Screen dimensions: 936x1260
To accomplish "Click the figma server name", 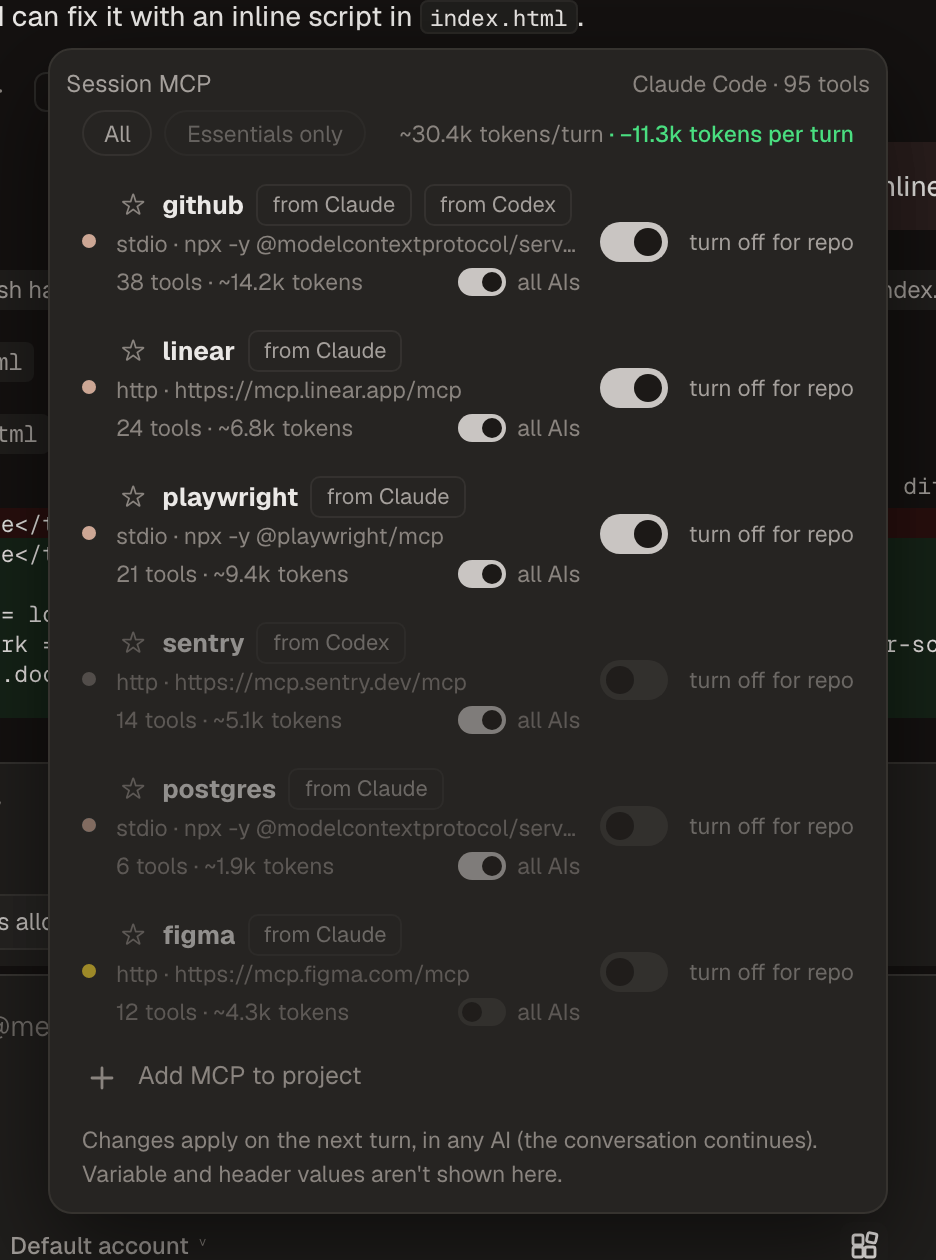I will [199, 935].
